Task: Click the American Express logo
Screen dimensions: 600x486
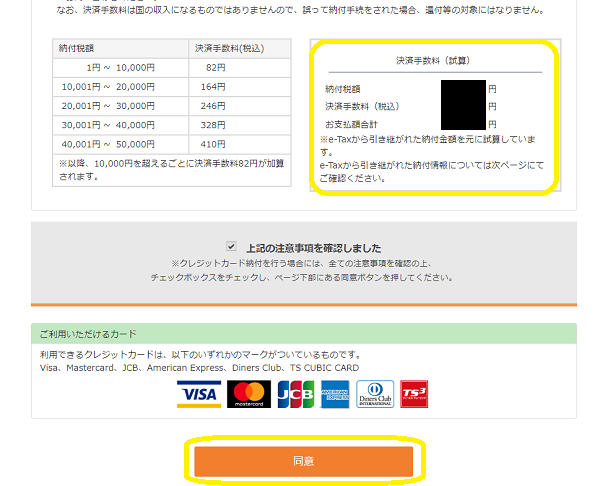Action: (x=335, y=394)
